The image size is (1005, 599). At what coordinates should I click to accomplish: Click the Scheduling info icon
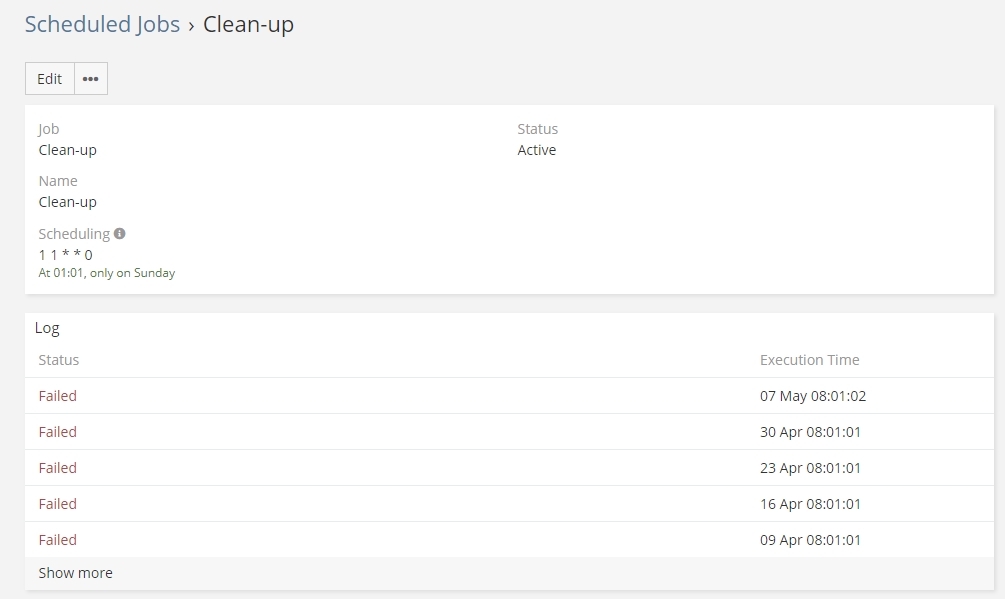pyautogui.click(x=120, y=234)
